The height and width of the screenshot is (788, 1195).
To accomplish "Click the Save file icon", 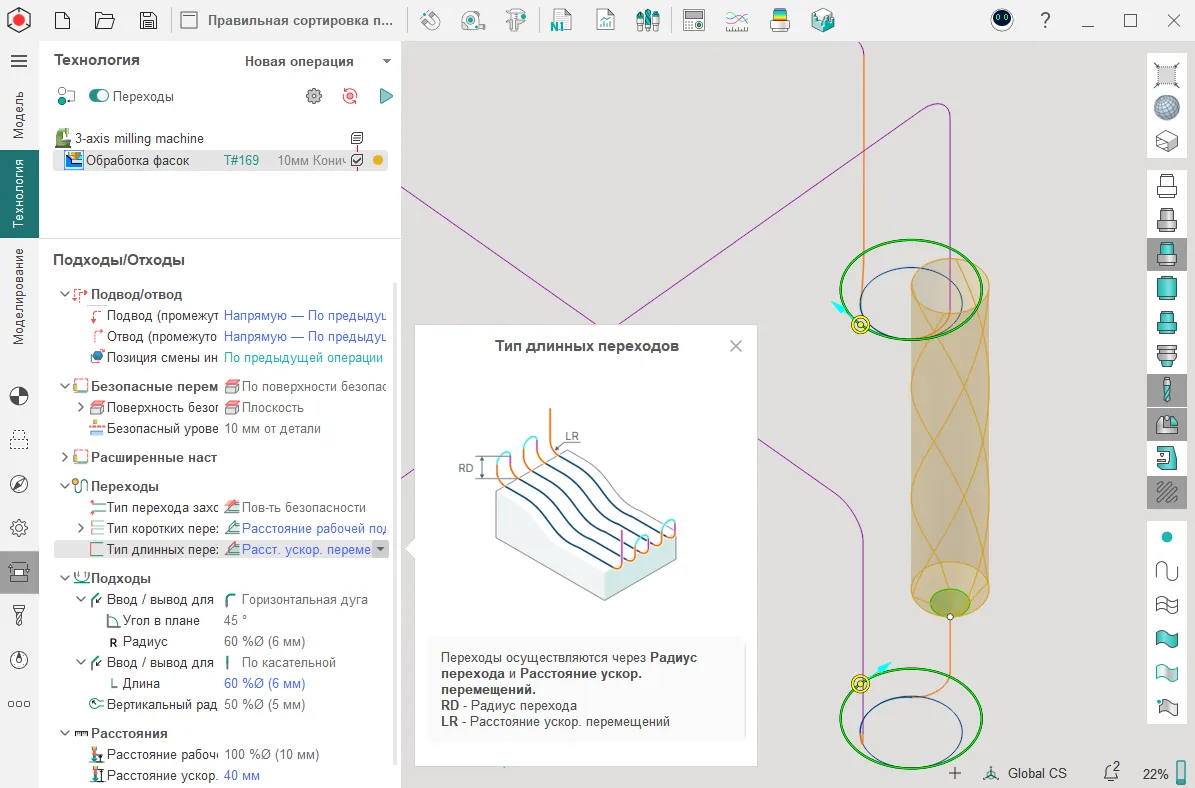I will [148, 20].
